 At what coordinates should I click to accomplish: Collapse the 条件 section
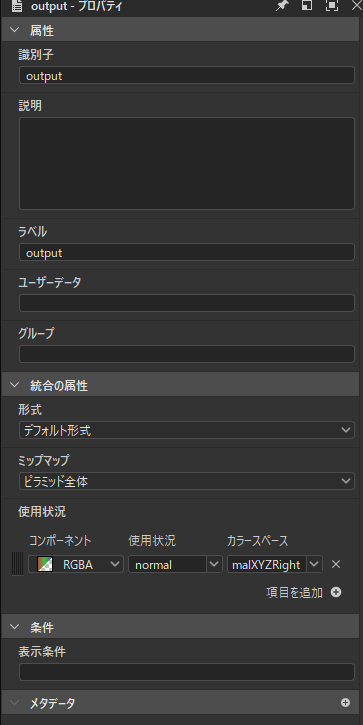point(14,627)
